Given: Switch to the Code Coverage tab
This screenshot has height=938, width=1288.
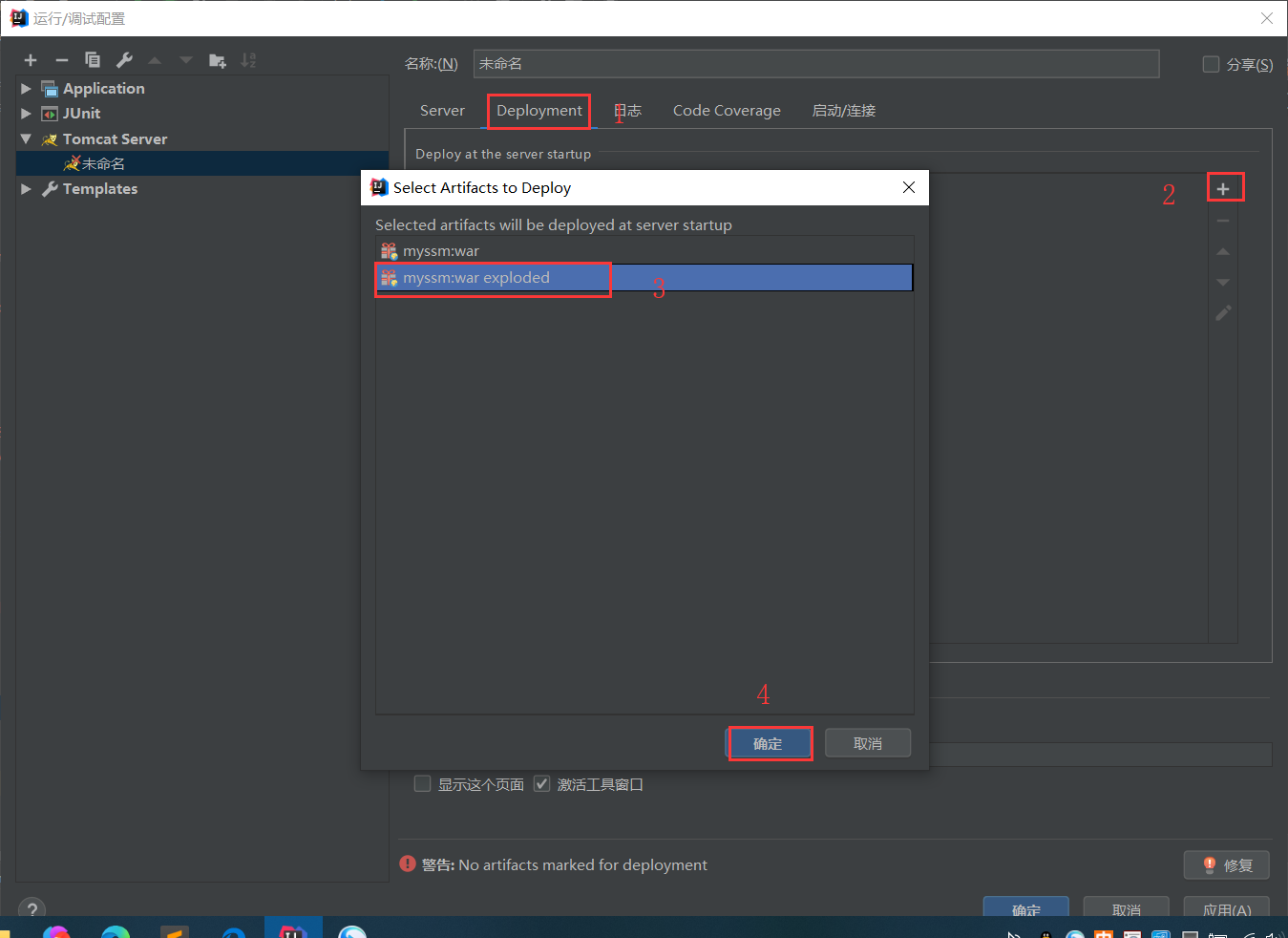Looking at the screenshot, I should pyautogui.click(x=727, y=111).
